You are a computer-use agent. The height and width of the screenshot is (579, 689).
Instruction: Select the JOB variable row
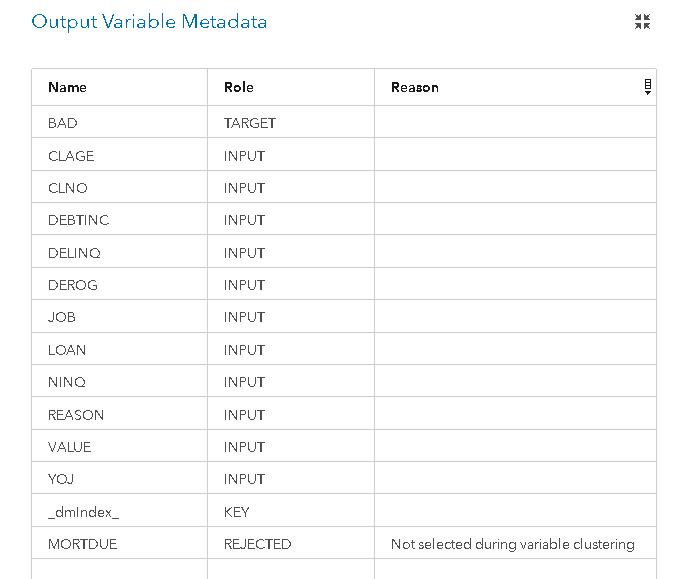point(344,316)
